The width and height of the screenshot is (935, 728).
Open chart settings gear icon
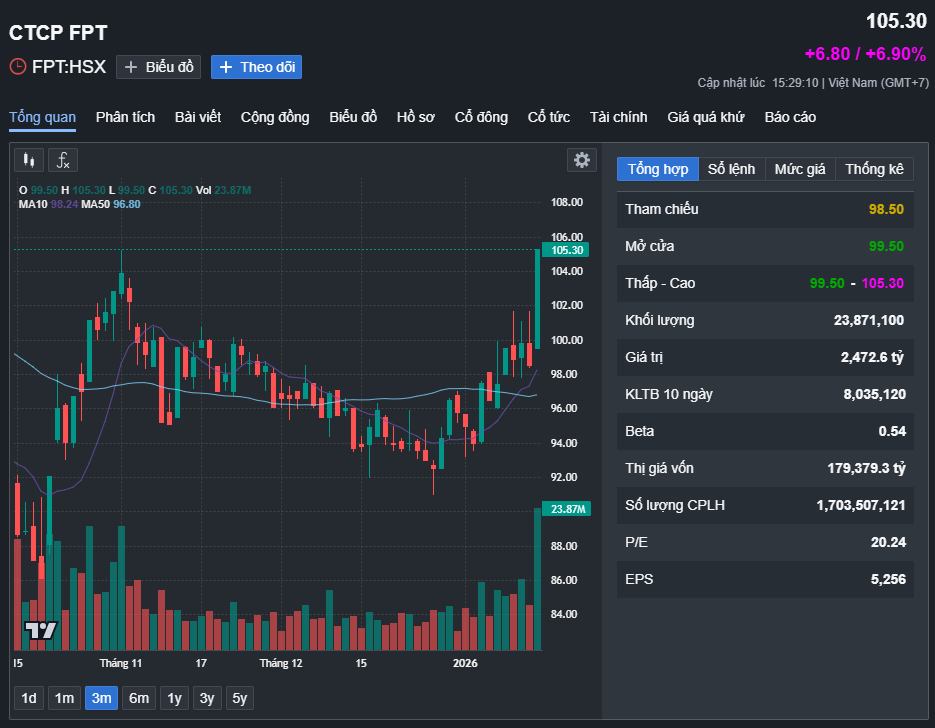[581, 160]
